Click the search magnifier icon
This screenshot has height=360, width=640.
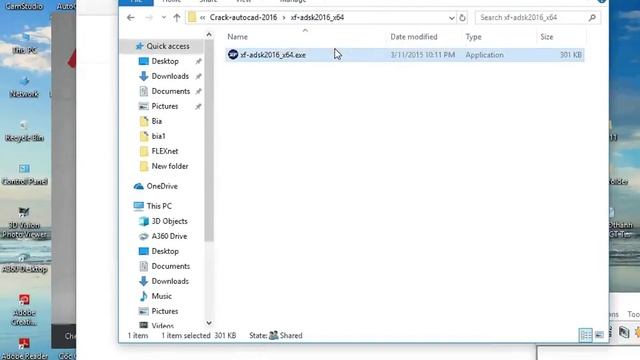click(592, 18)
